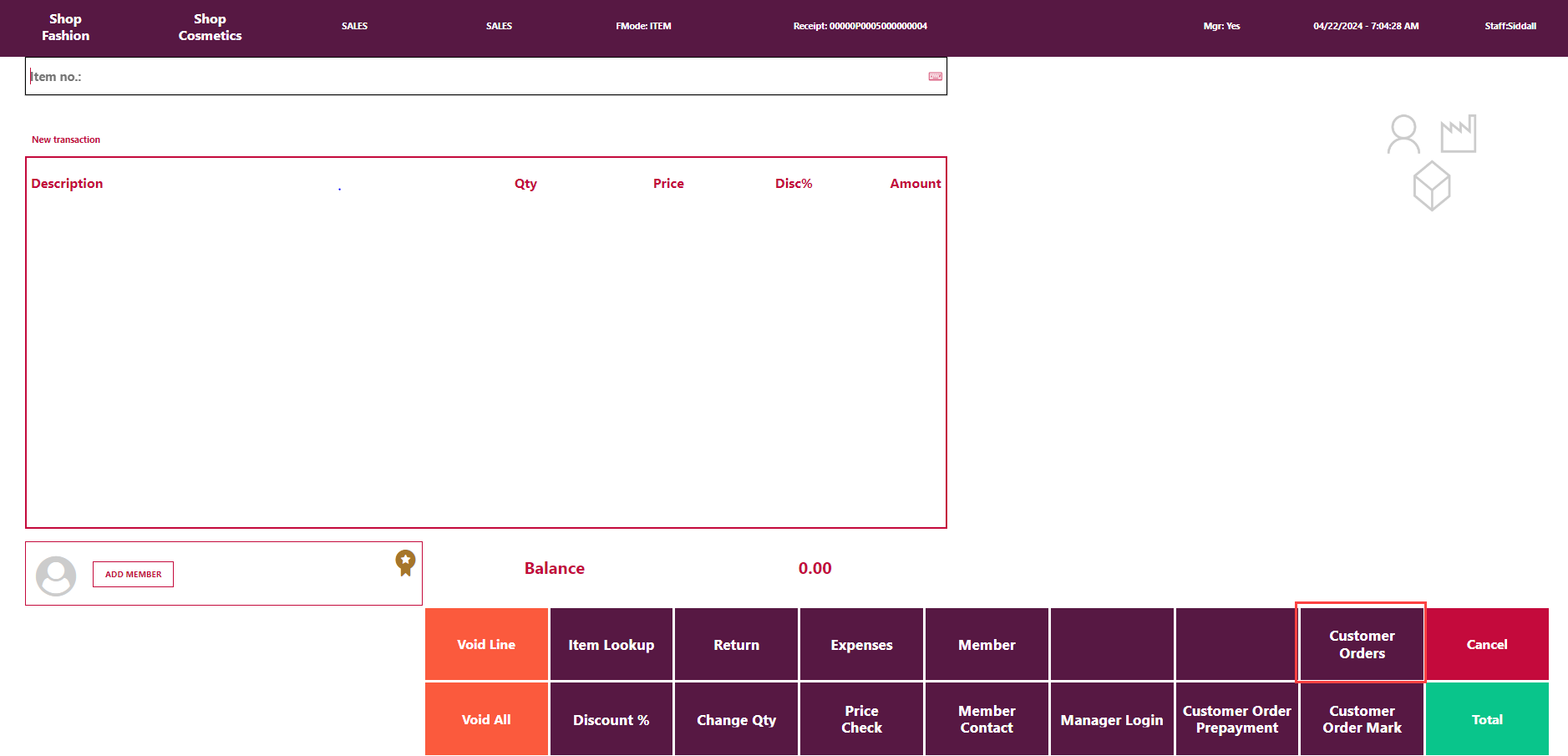Viewport: 1568px width, 756px height.
Task: Open the Price Check function
Action: 861,719
